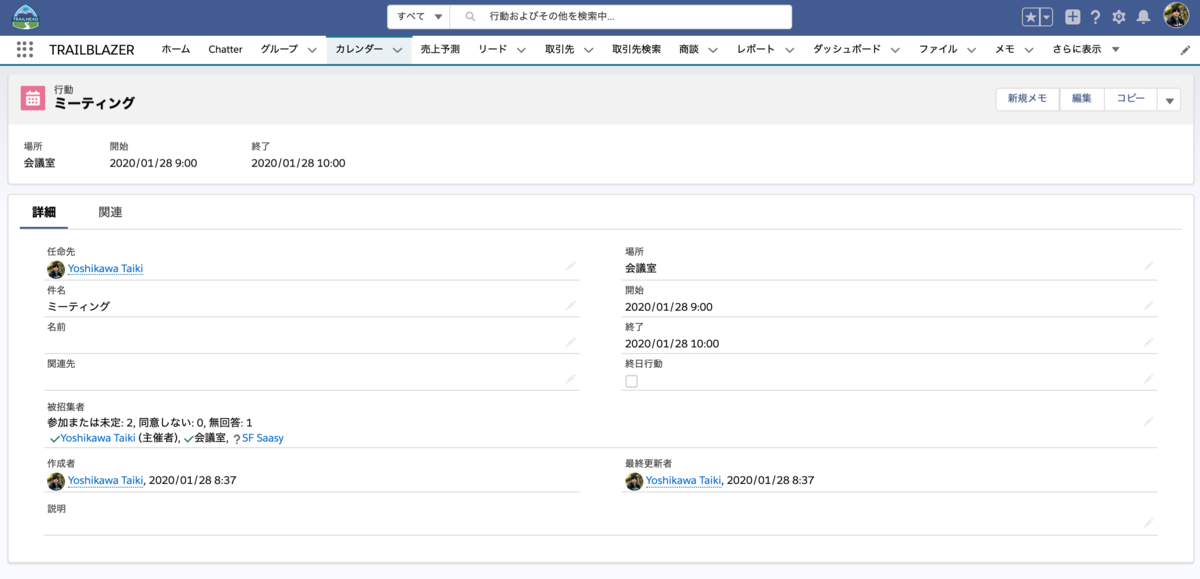Open the favorites star icon

1032,16
